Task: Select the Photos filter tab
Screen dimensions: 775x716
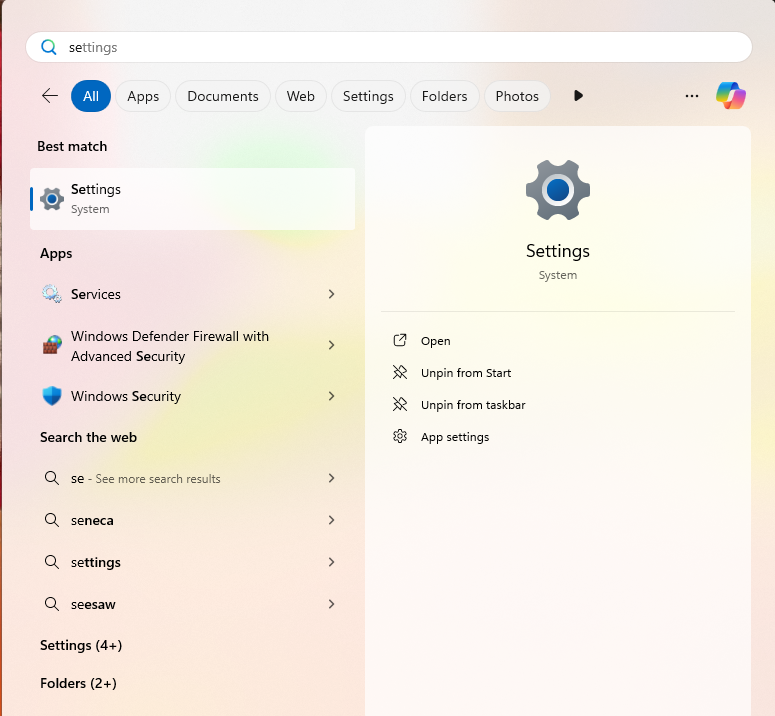Action: coord(517,96)
